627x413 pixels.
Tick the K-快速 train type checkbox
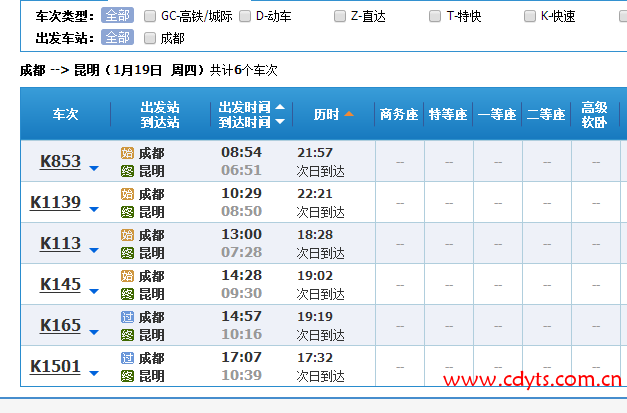coord(530,17)
